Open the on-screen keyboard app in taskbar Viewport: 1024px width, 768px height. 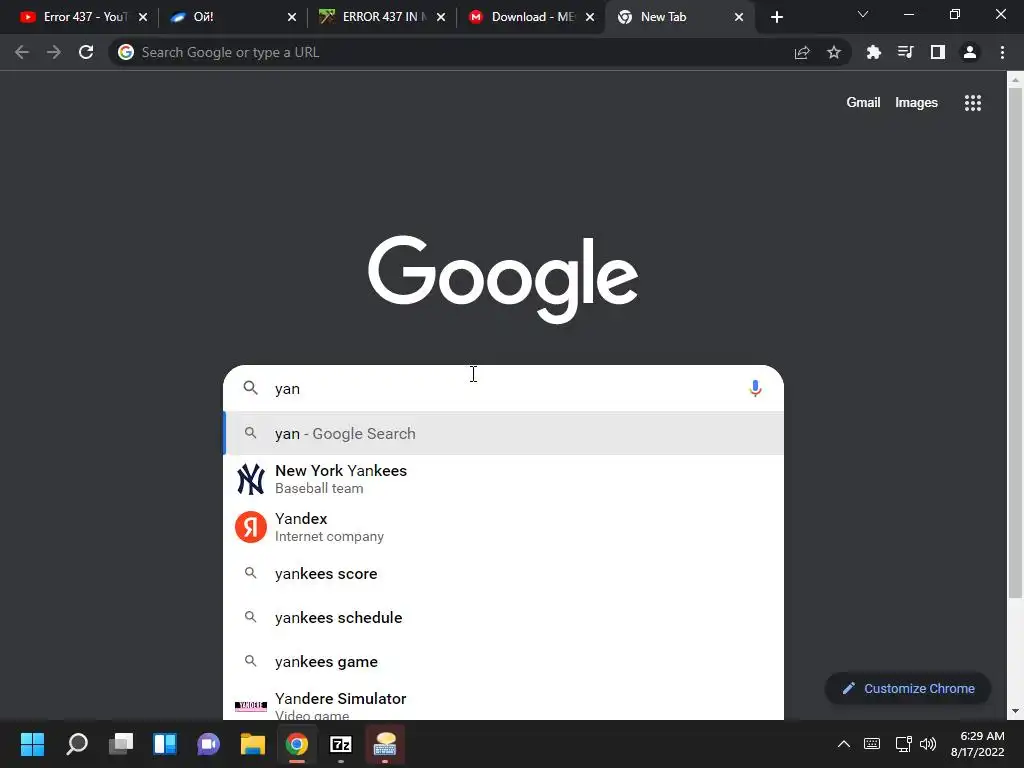385,744
